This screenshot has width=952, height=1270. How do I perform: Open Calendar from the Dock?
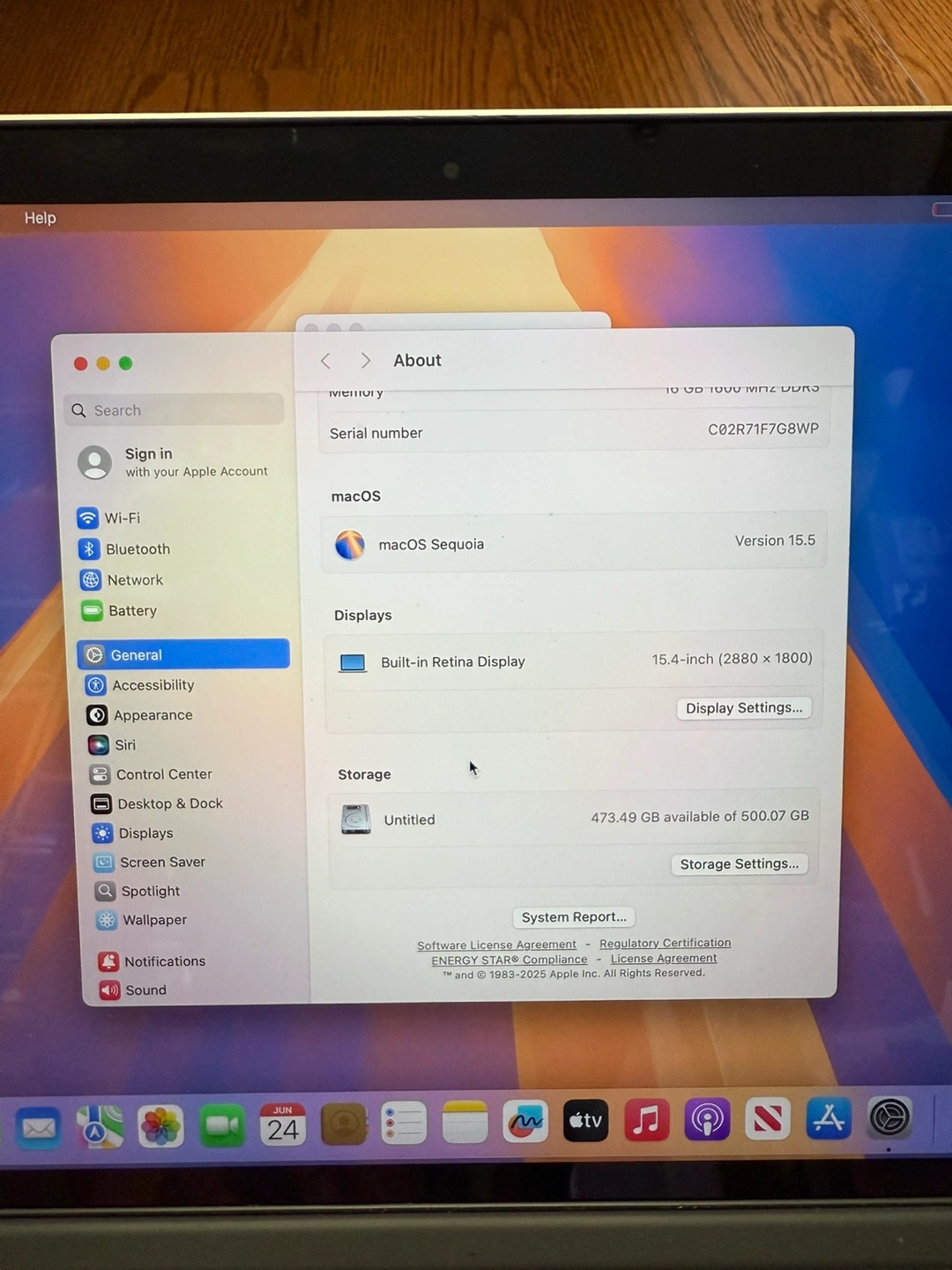(283, 1124)
